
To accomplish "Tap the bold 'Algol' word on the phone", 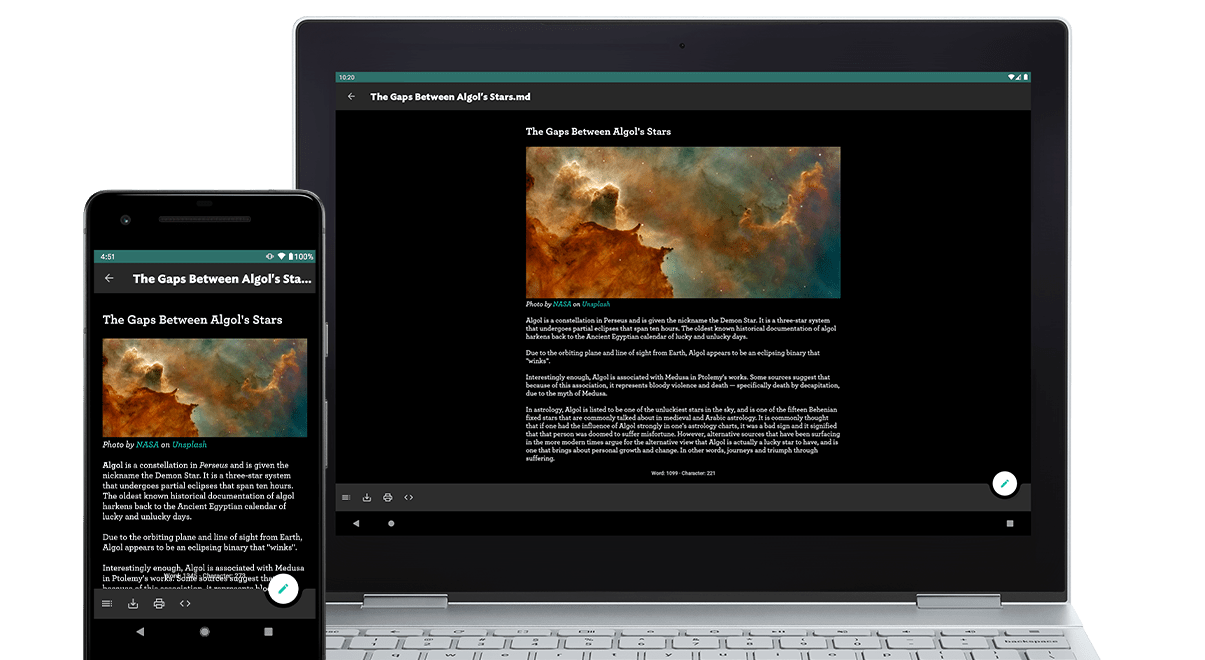I will click(115, 465).
